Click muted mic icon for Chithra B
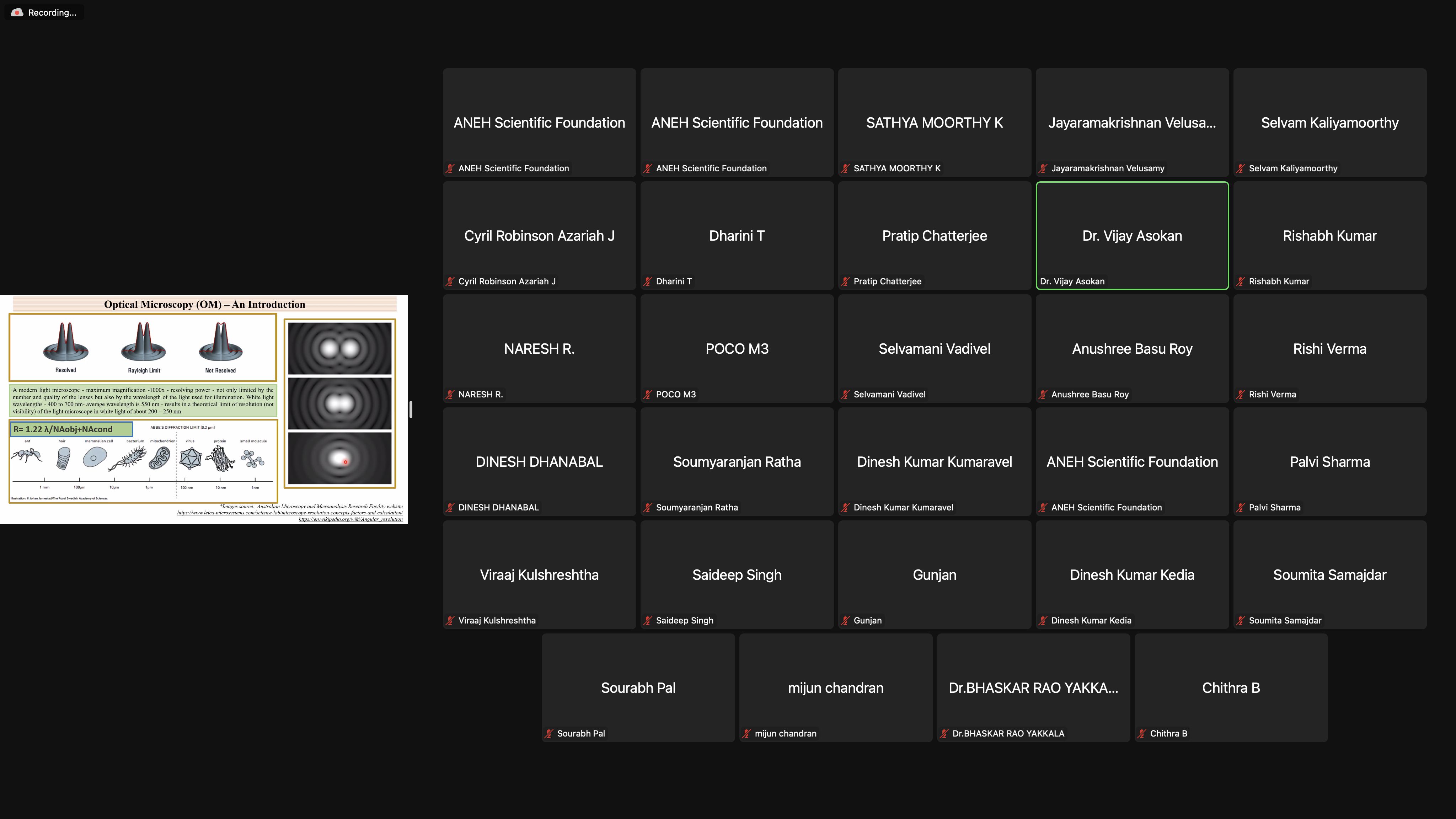The width and height of the screenshot is (1456, 819). click(x=1142, y=734)
